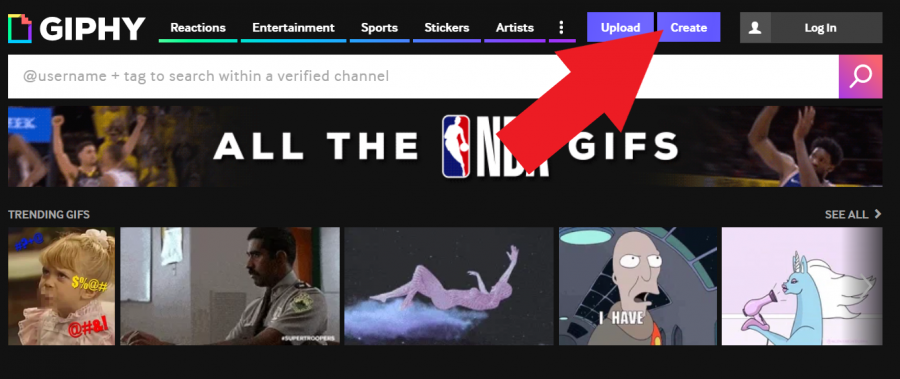
Task: Click the magnifying glass search icon
Action: click(x=860, y=76)
